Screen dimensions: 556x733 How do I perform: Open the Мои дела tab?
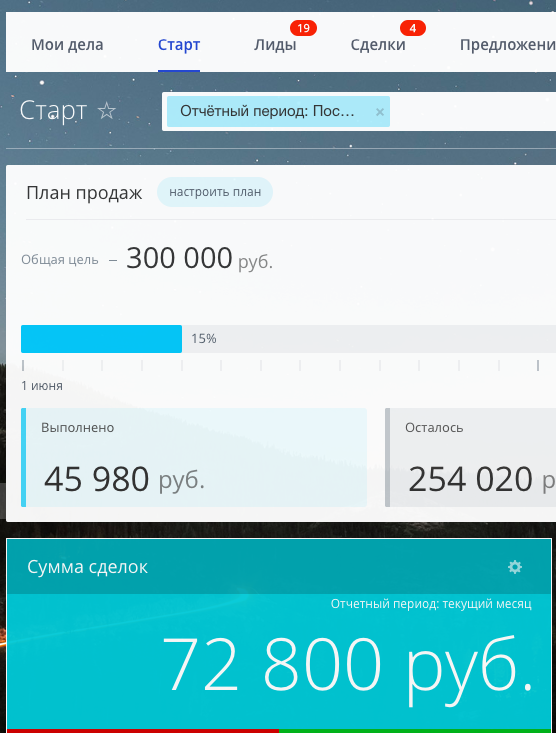67,45
